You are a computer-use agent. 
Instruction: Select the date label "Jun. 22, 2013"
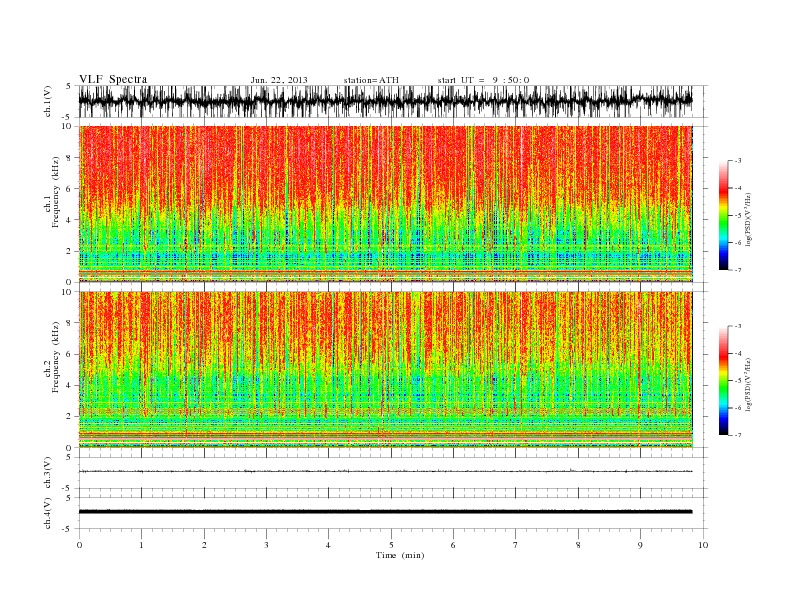click(279, 80)
